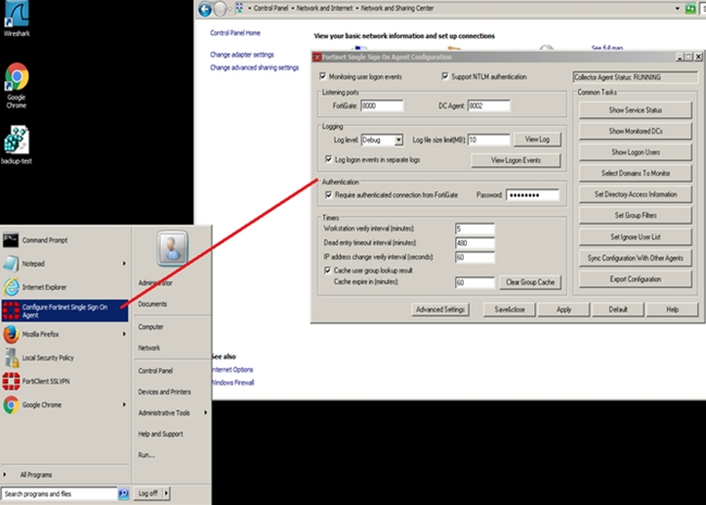The image size is (706, 505).
Task: Click the Back arrow in Control Panel window
Action: (205, 9)
